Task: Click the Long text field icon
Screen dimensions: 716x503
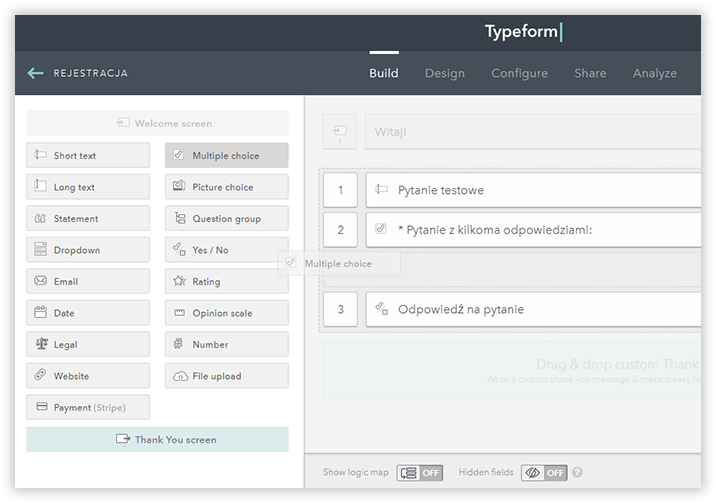Action: point(40,186)
